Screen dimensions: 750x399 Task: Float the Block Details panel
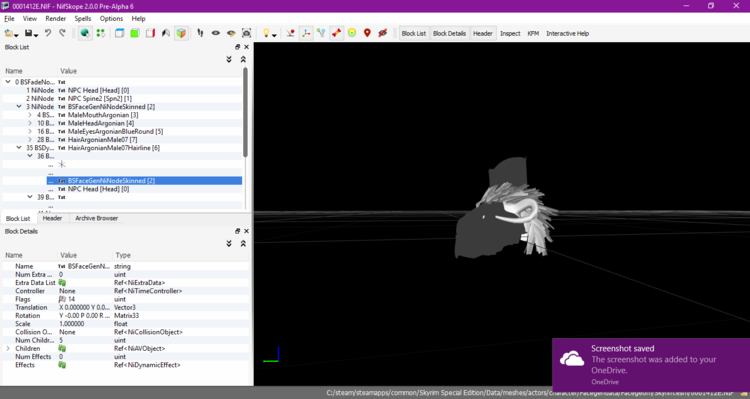click(x=237, y=231)
